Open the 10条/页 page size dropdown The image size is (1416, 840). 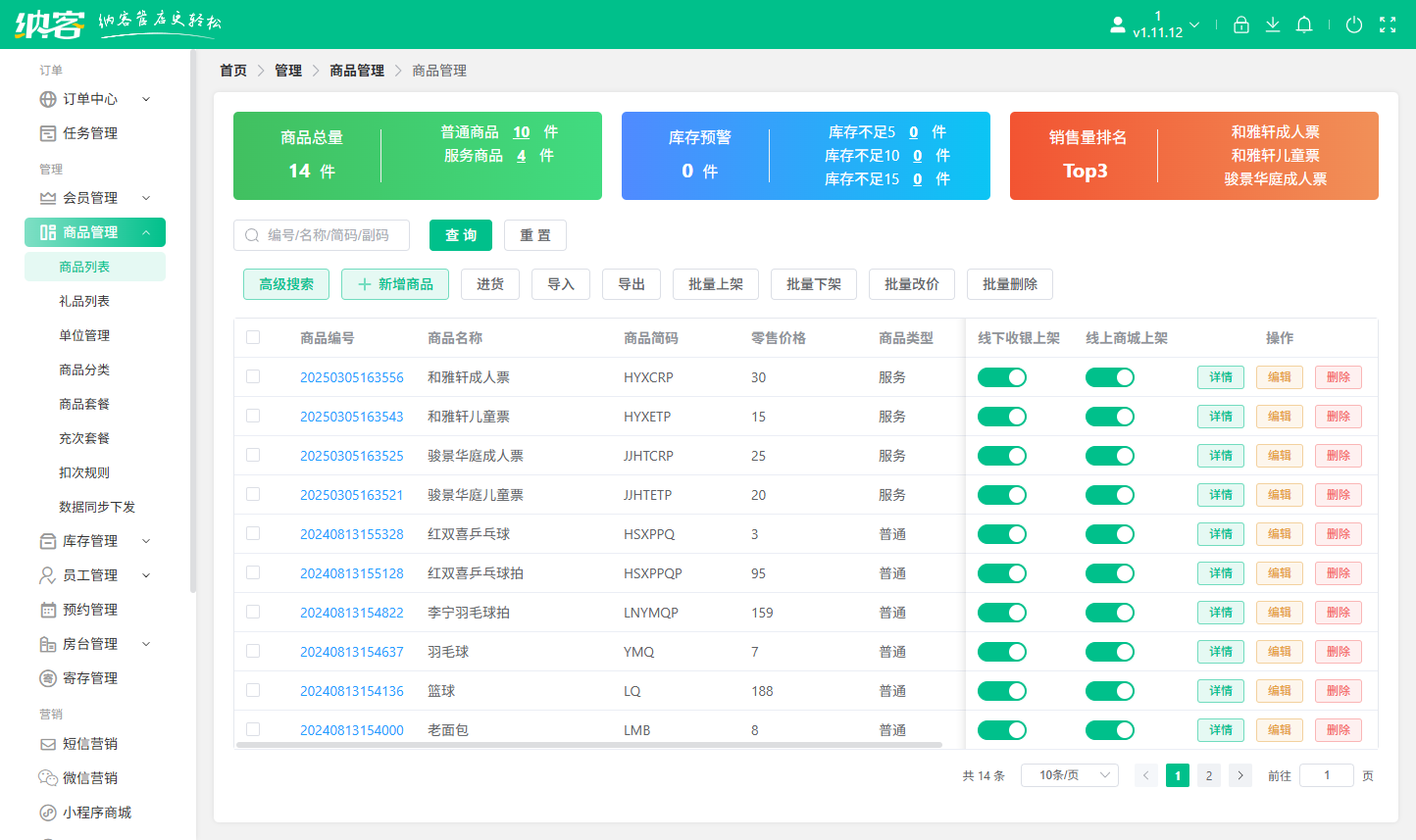(x=1070, y=774)
